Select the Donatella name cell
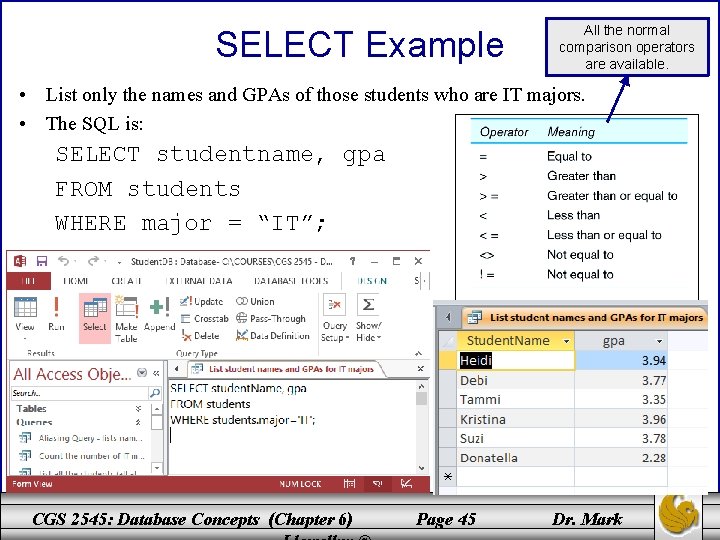Screen dimensions: 720x540 point(516,457)
